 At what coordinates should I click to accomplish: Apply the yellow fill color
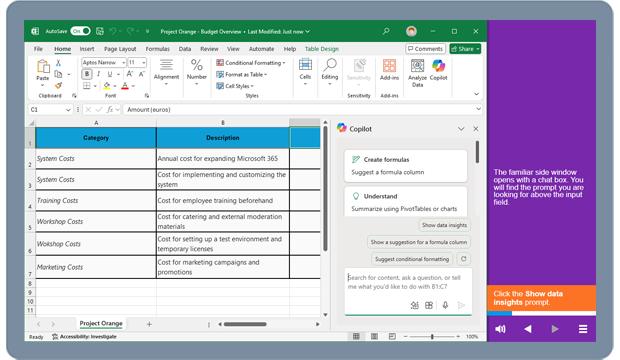click(x=107, y=86)
